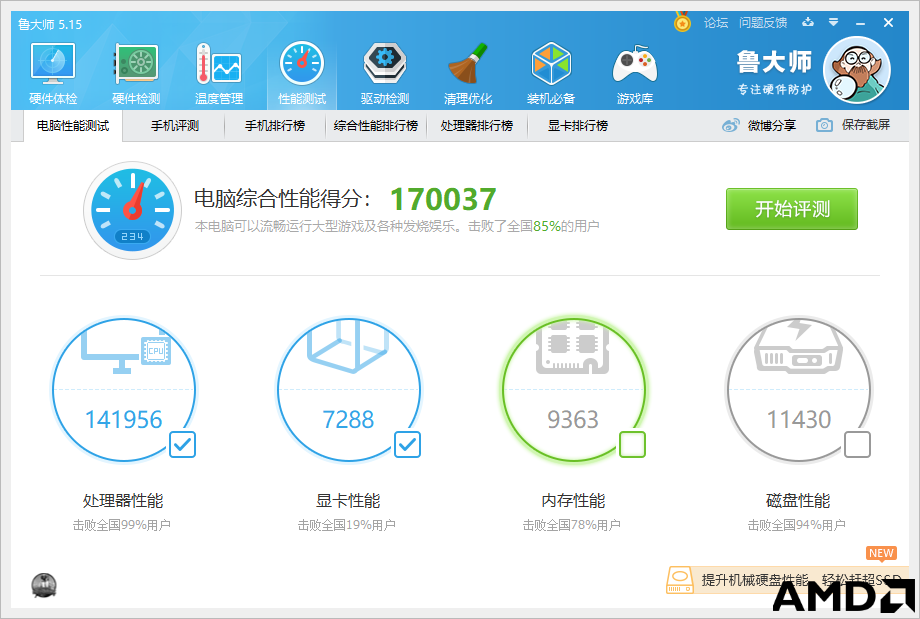This screenshot has height=619, width=920.
Task: Click the hard disk icon in promotion banner
Action: coord(680,580)
